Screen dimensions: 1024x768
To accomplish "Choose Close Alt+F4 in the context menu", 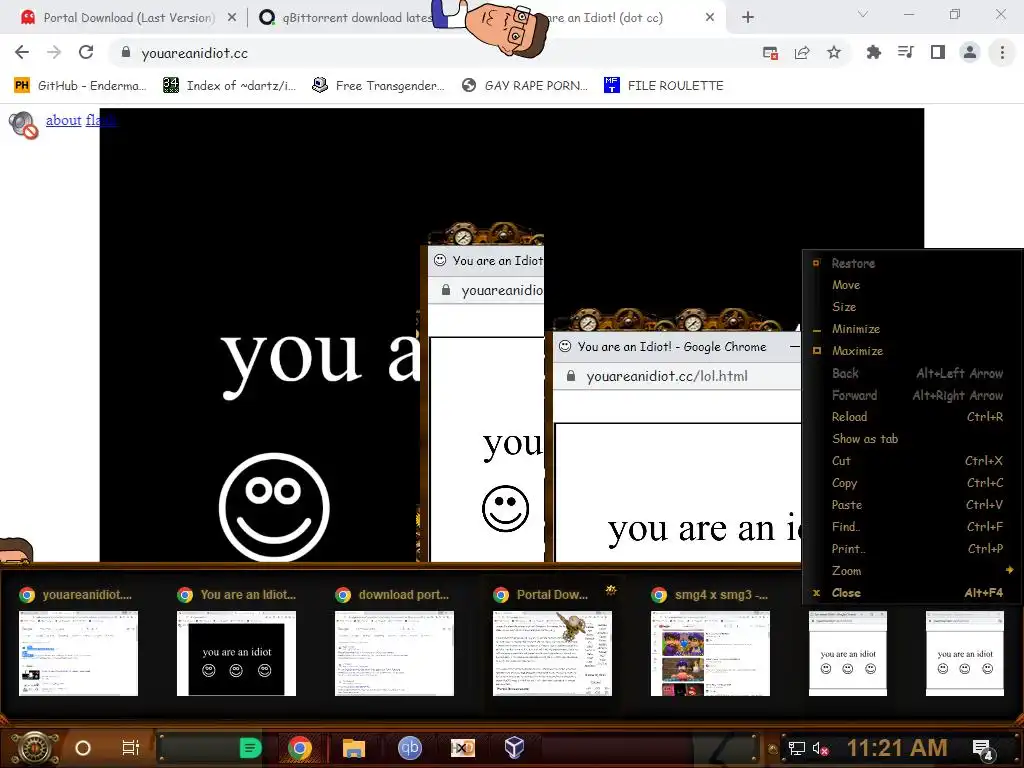I will point(913,593).
